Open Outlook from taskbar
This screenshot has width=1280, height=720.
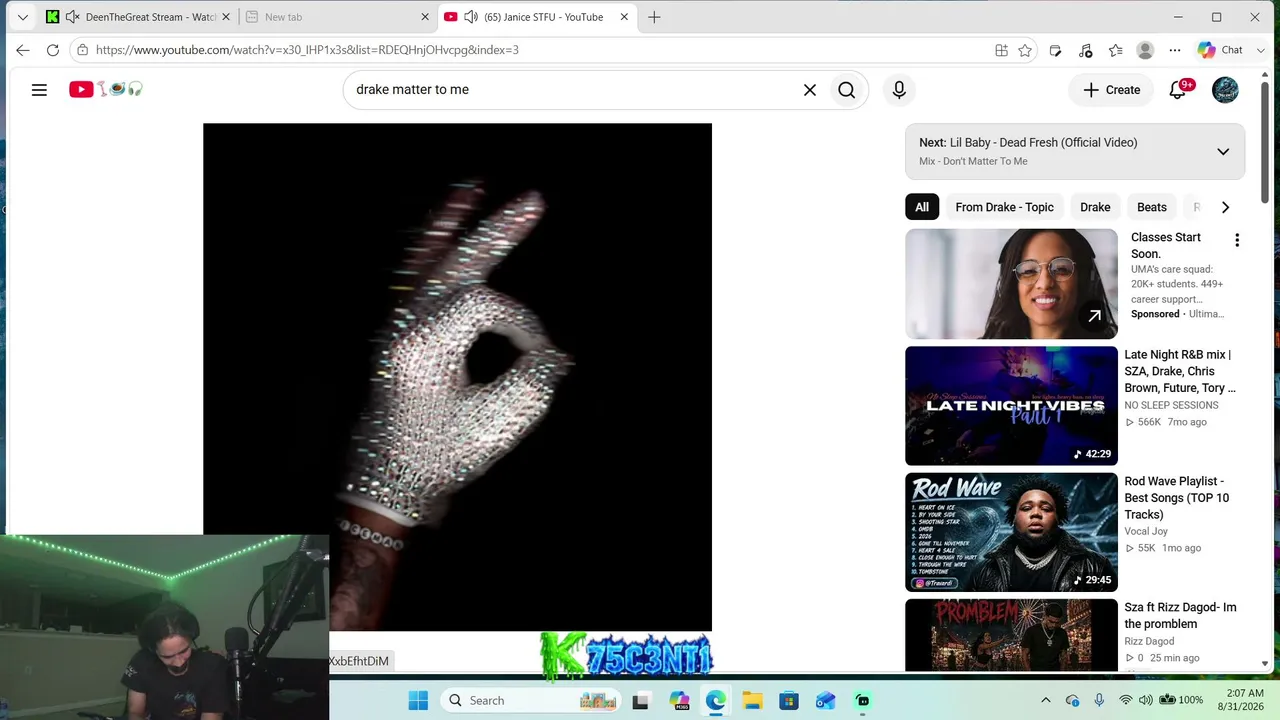click(x=825, y=700)
